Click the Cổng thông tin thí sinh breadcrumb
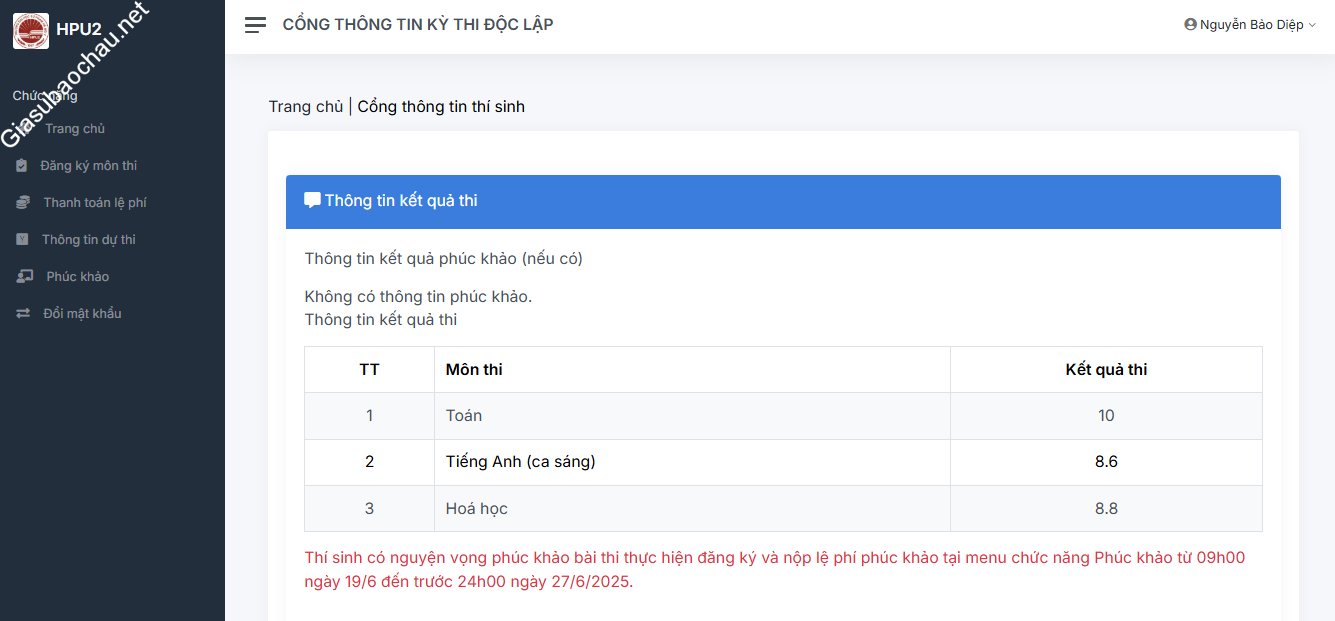Screen dimensions: 1335x621 click(441, 107)
